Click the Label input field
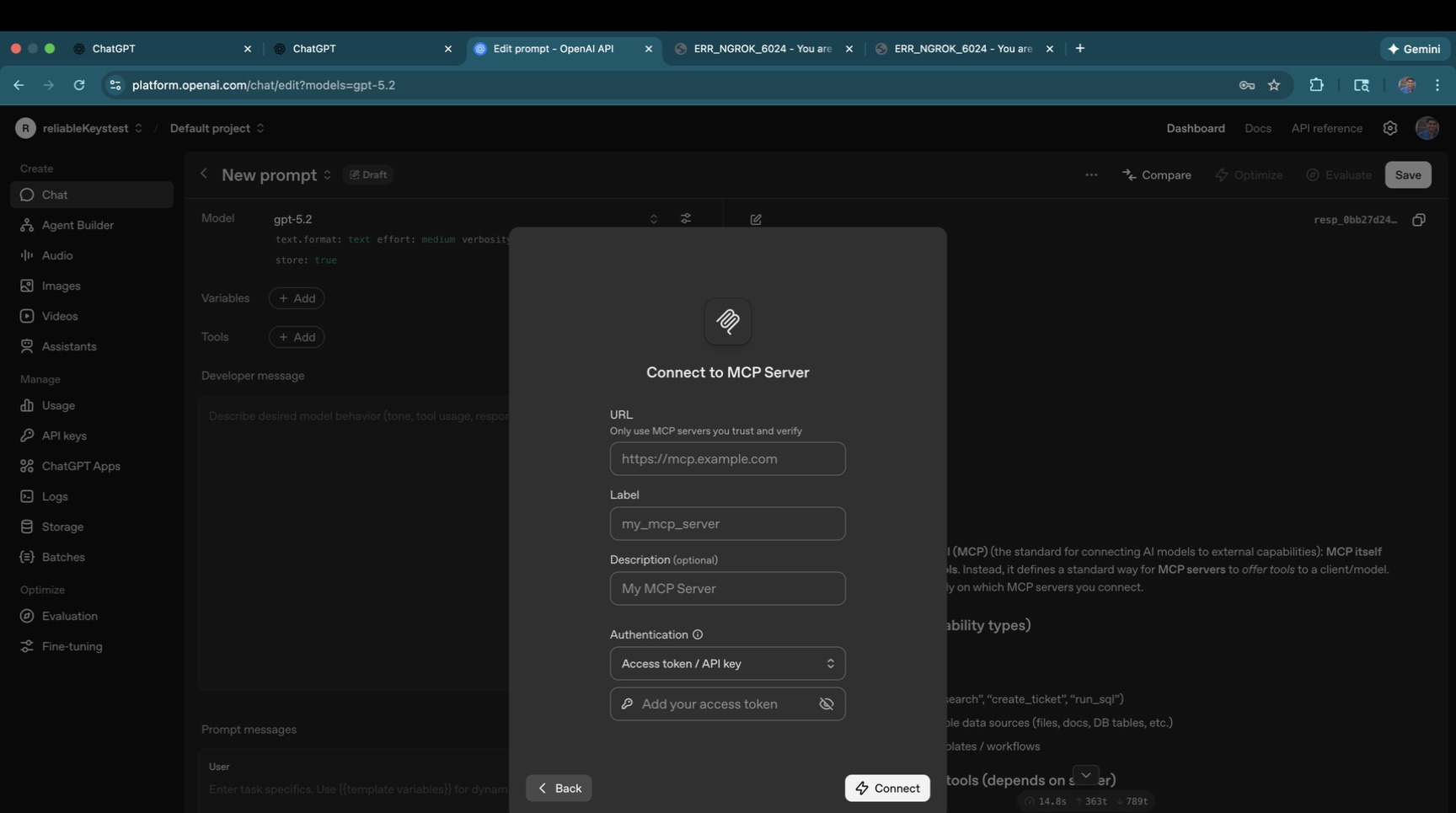1456x813 pixels. coord(727,524)
